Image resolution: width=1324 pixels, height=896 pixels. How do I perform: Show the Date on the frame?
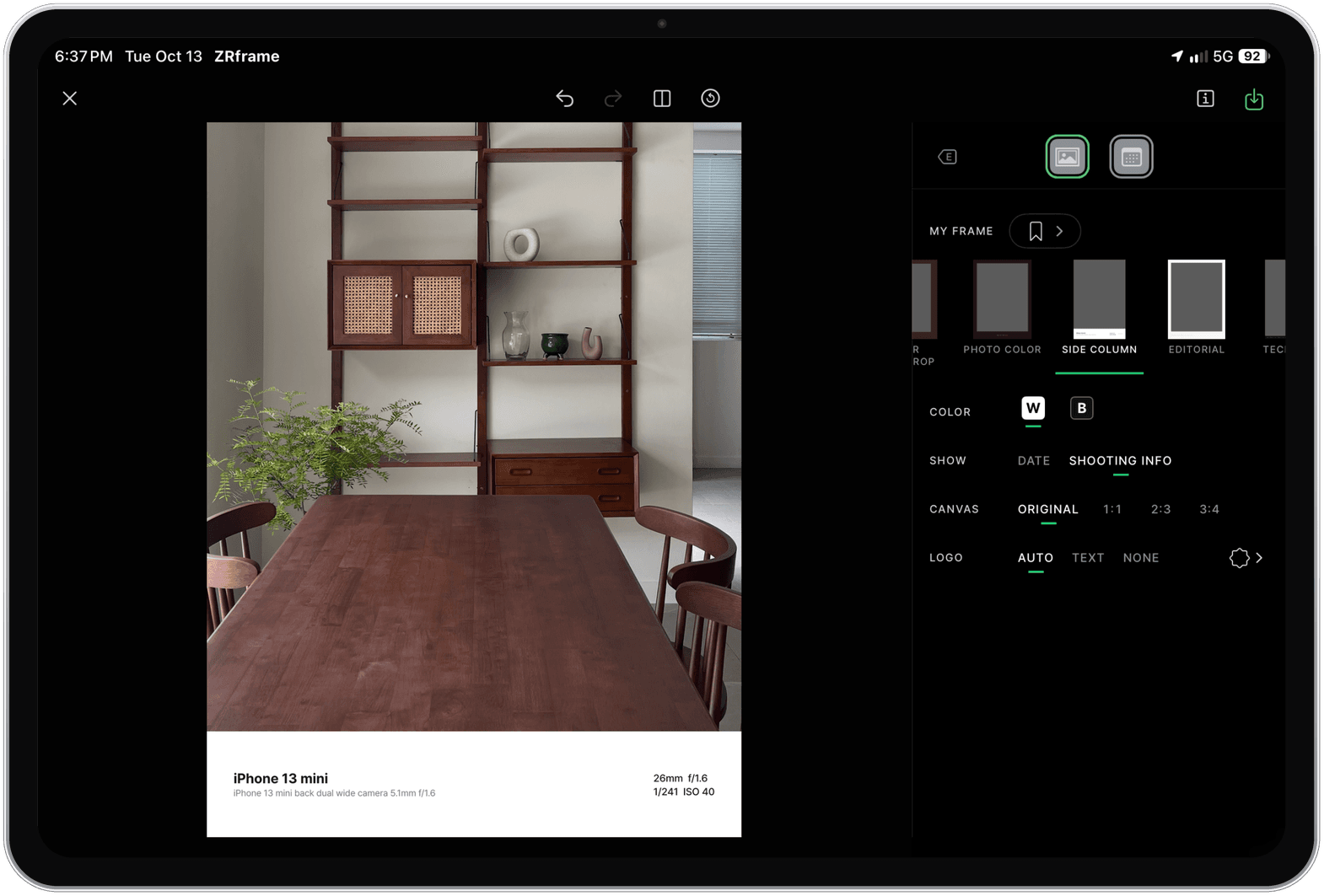(1034, 461)
